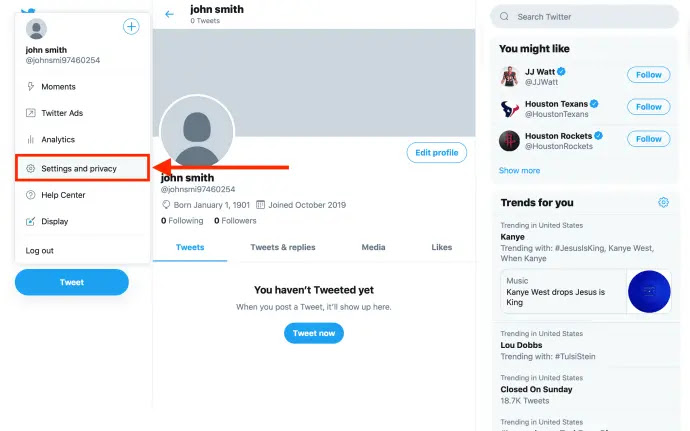Switch to the Media tab
690x431 pixels.
(x=373, y=247)
